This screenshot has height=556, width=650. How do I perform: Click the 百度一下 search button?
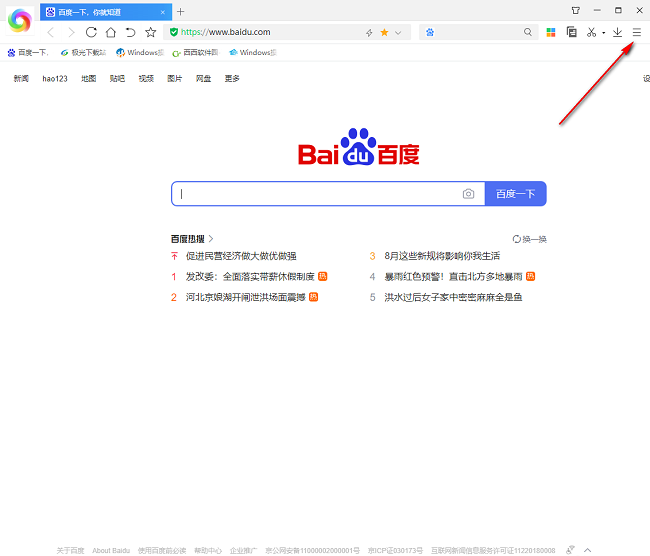tap(516, 194)
